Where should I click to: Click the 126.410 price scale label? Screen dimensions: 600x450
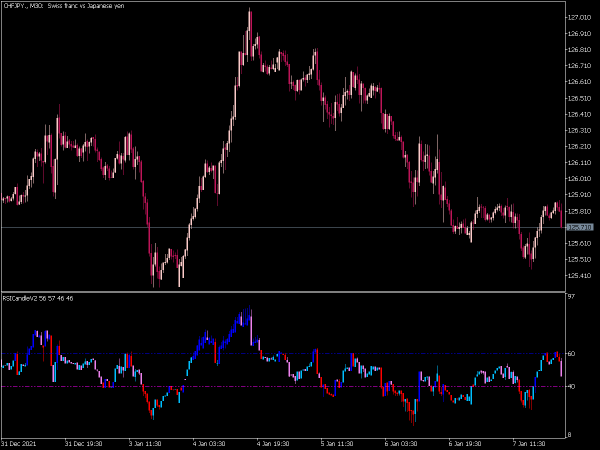coord(580,114)
